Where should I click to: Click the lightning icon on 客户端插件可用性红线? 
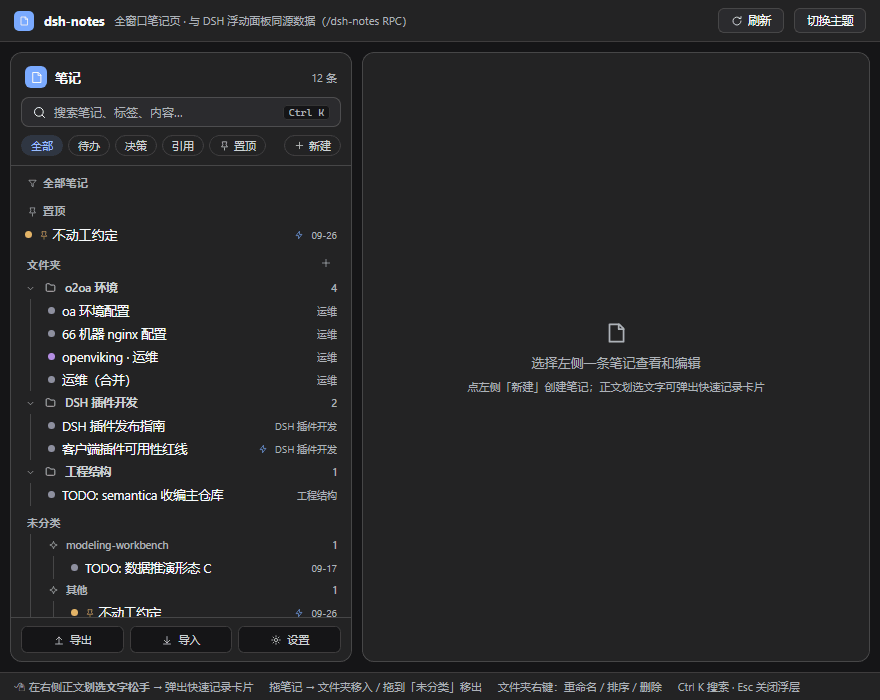(263, 449)
